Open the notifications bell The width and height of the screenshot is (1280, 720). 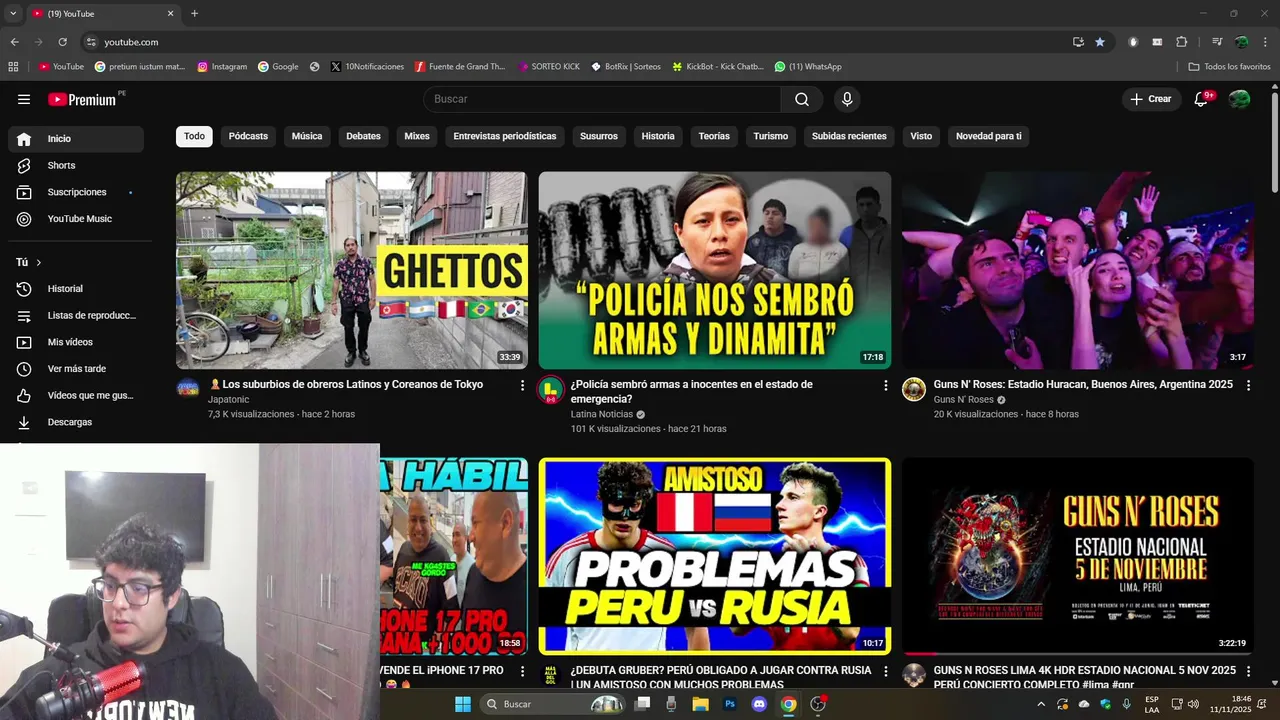1203,99
